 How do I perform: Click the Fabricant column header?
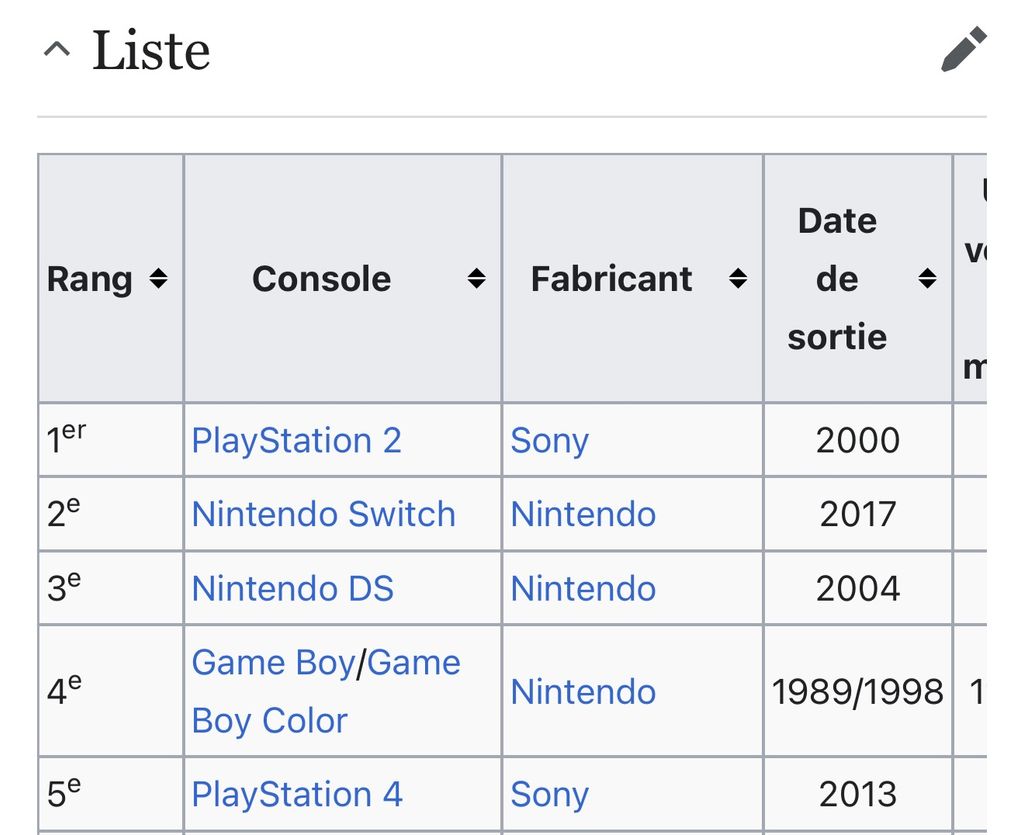point(632,279)
